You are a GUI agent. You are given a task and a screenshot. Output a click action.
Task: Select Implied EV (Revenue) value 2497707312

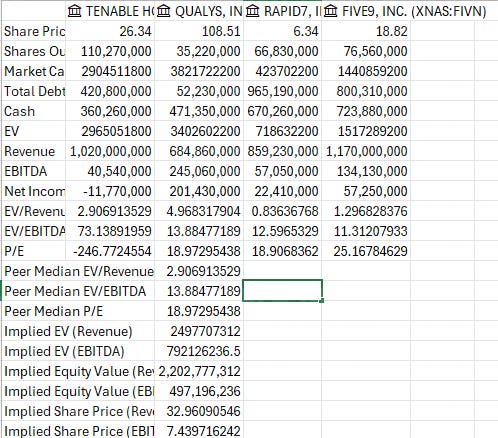(205, 331)
